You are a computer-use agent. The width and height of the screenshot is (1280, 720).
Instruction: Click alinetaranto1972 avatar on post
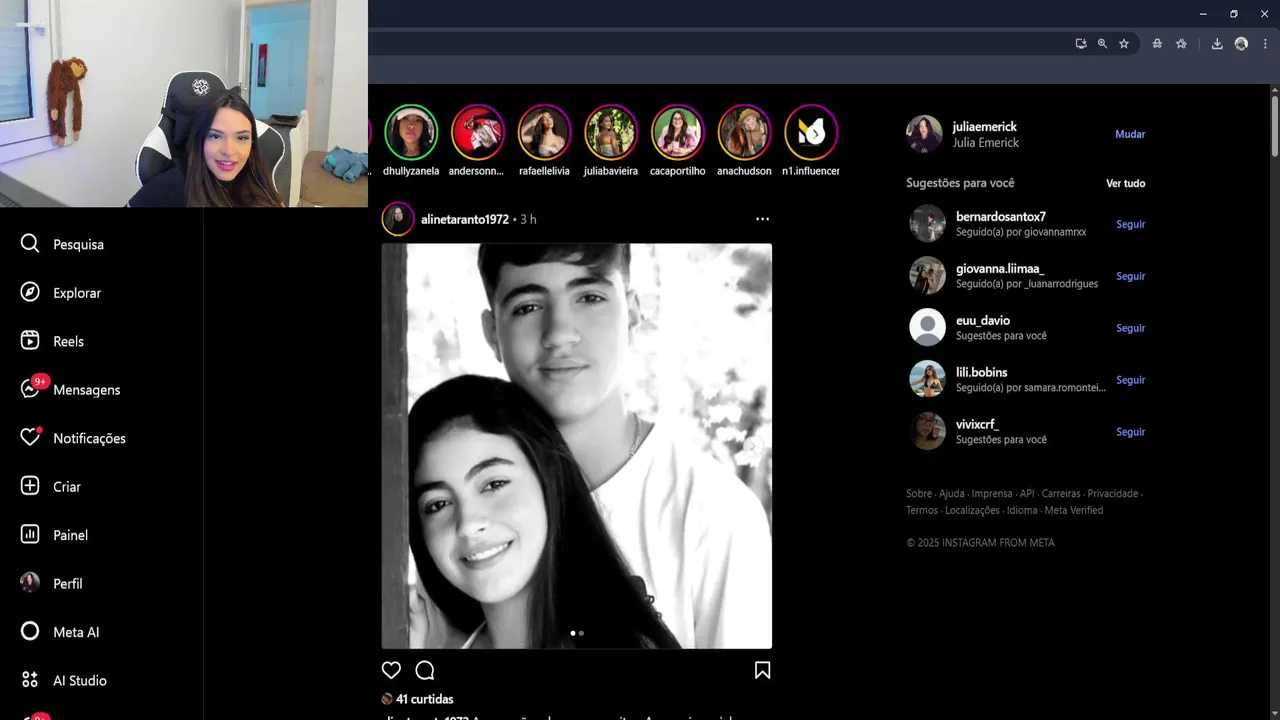point(398,219)
